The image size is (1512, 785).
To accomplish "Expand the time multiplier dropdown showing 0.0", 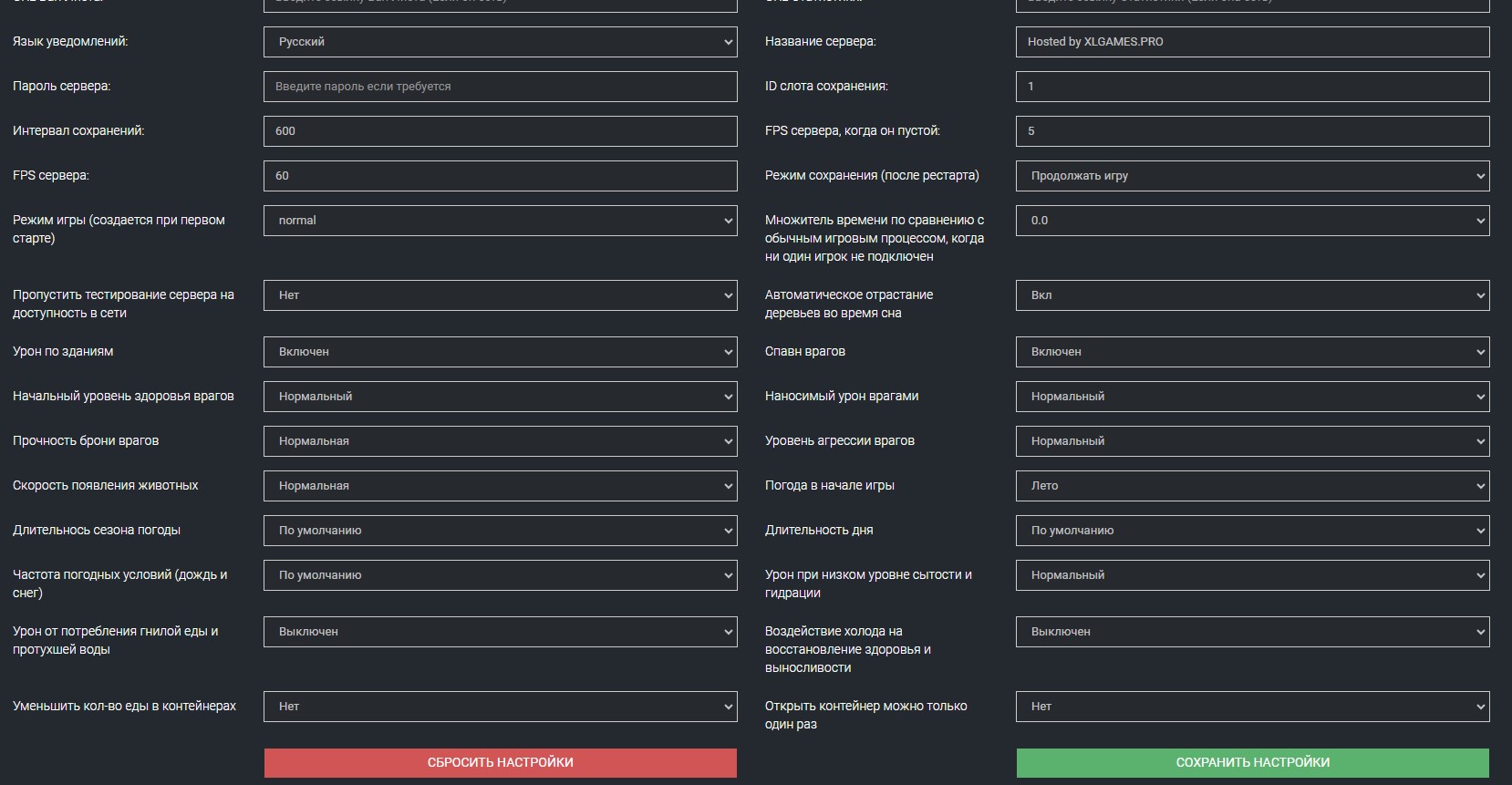I will coord(1252,221).
